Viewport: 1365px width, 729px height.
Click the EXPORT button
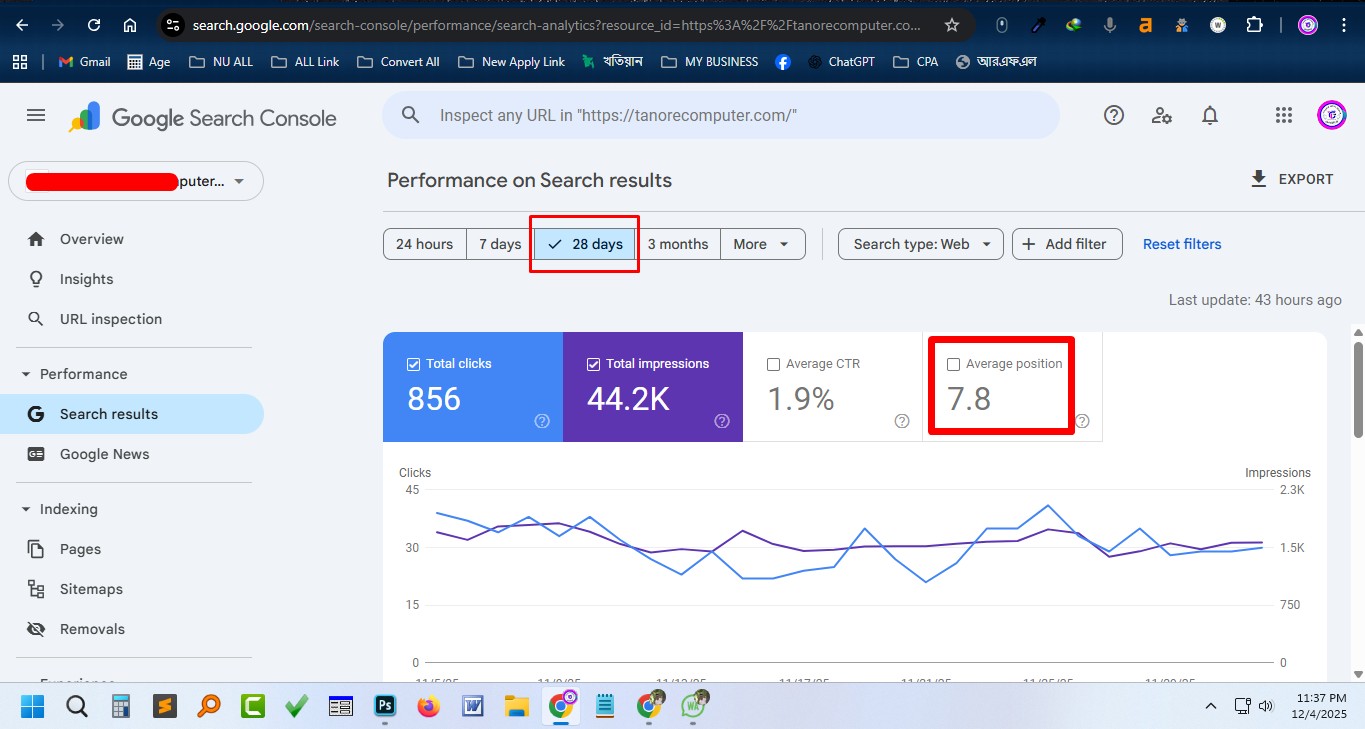tap(1291, 179)
